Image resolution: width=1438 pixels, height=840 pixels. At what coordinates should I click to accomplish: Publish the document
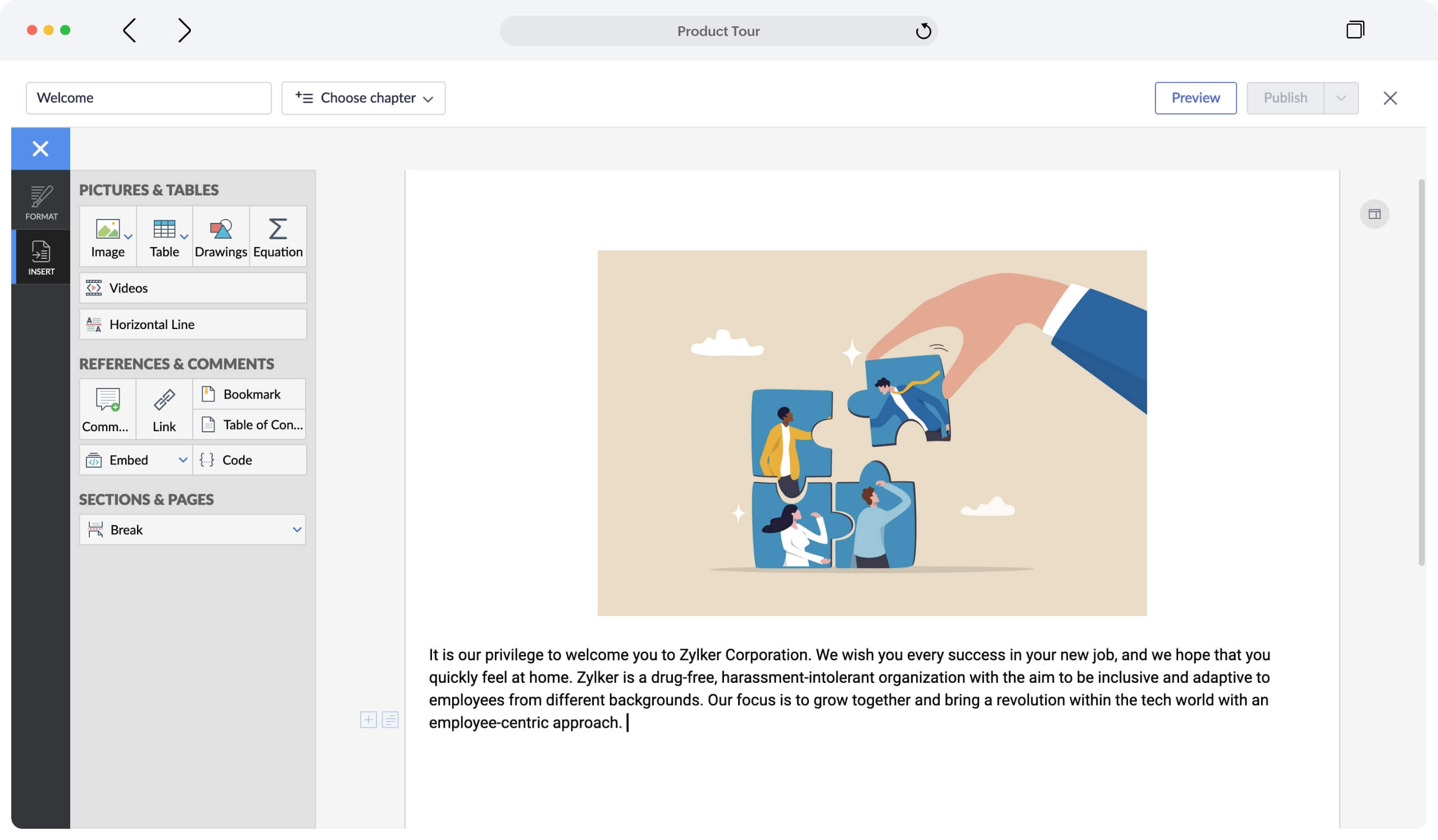[1285, 98]
